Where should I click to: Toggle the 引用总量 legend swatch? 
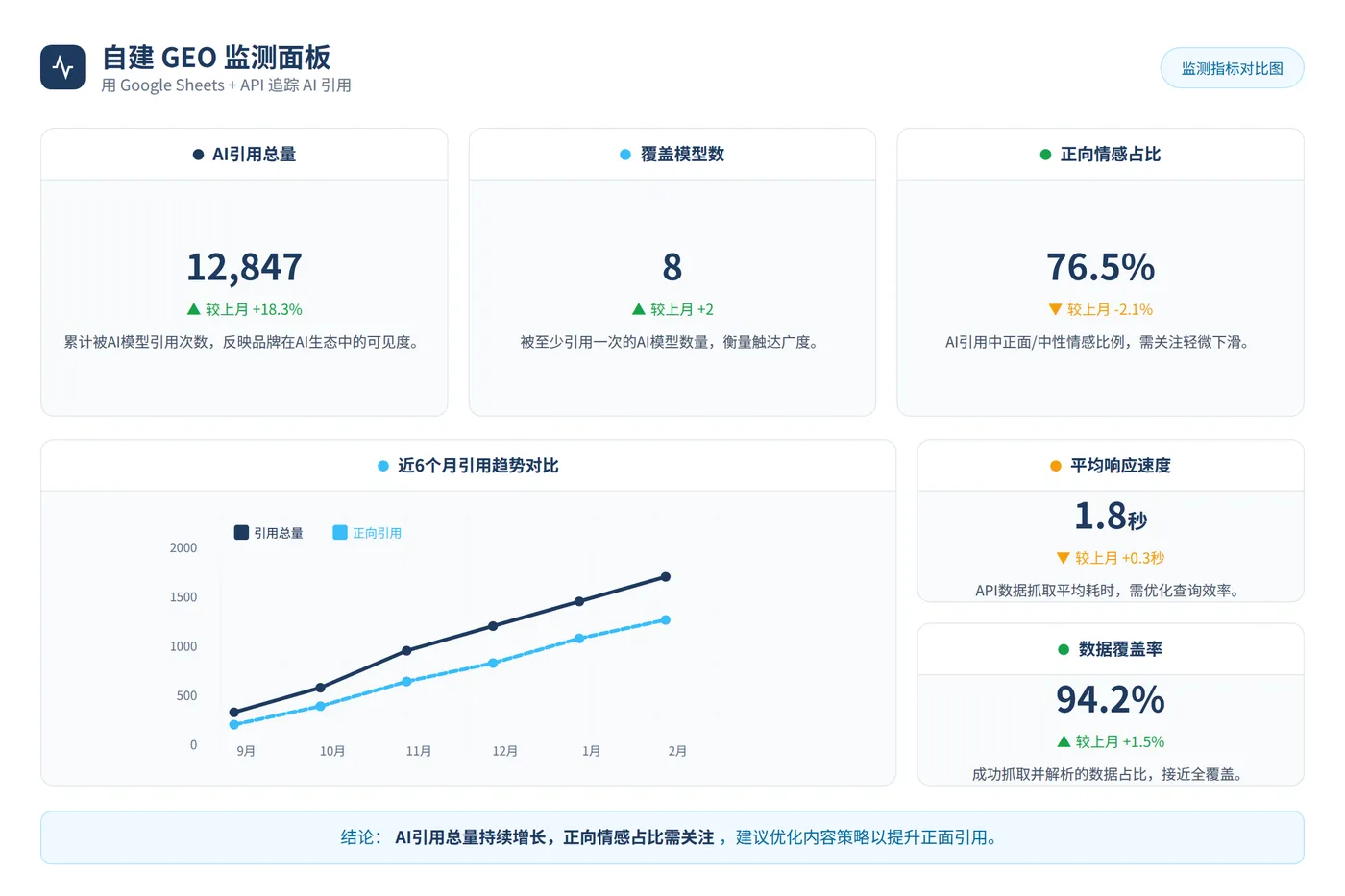241,532
